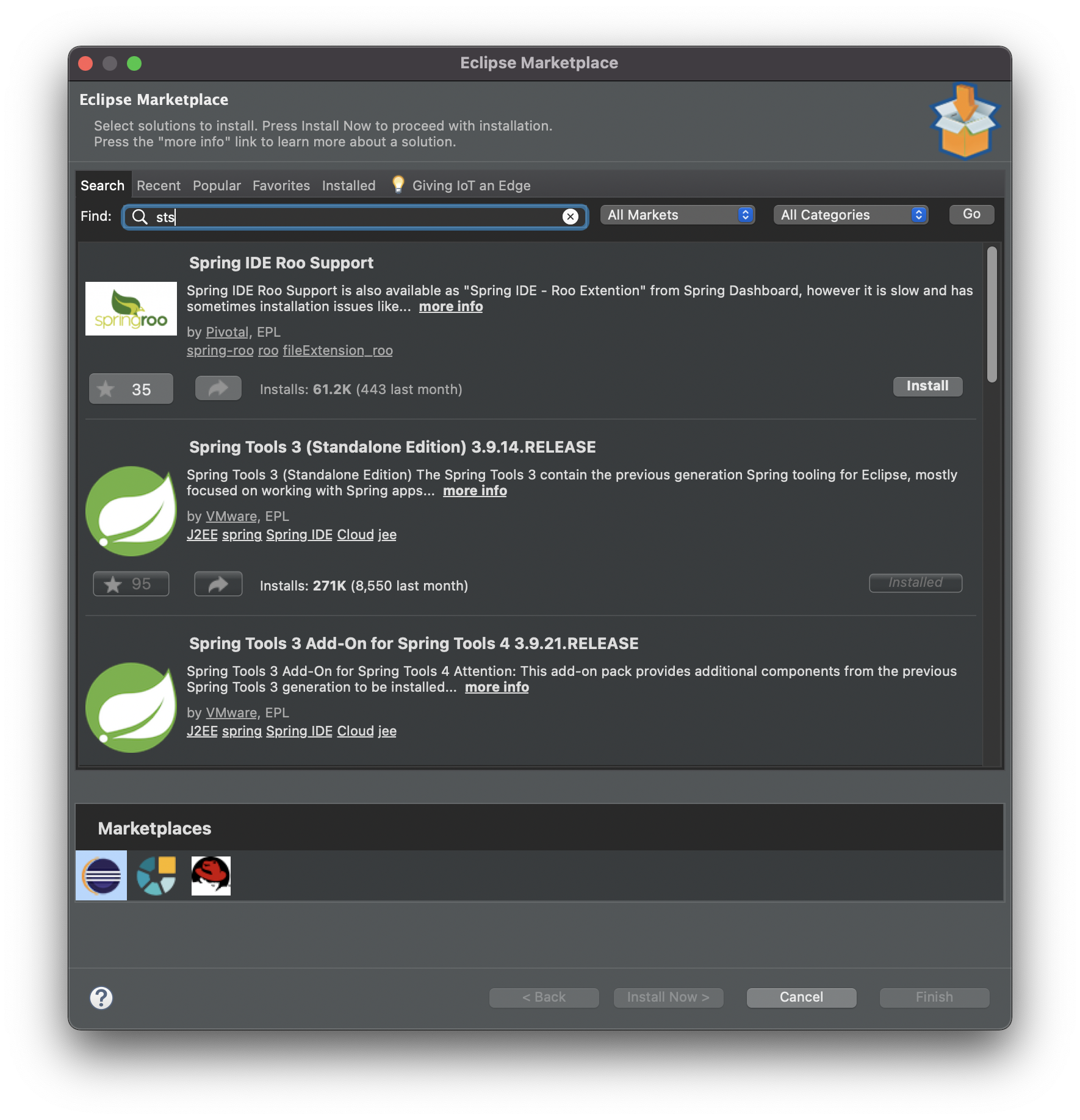
Task: Favorite Spring Tools 3 Standalone (95 stars)
Action: tap(131, 584)
